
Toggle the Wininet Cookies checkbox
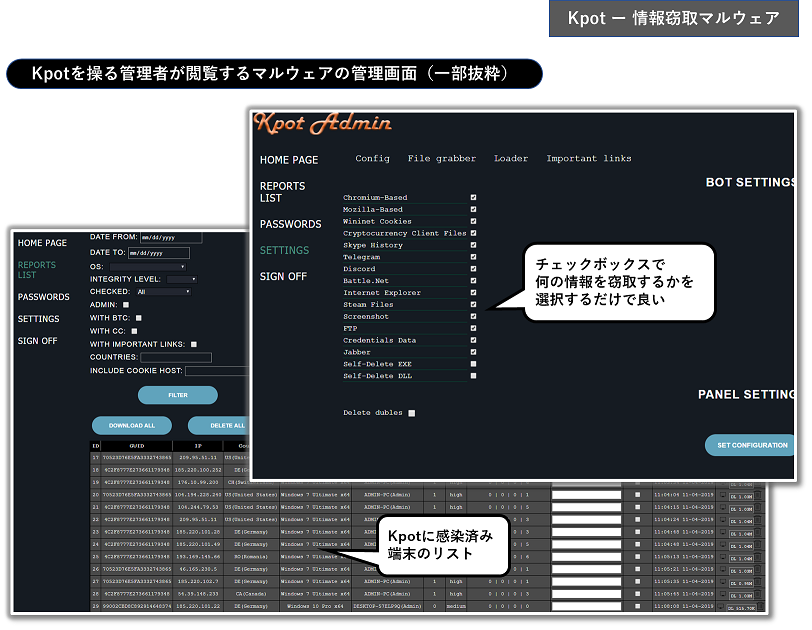[473, 221]
